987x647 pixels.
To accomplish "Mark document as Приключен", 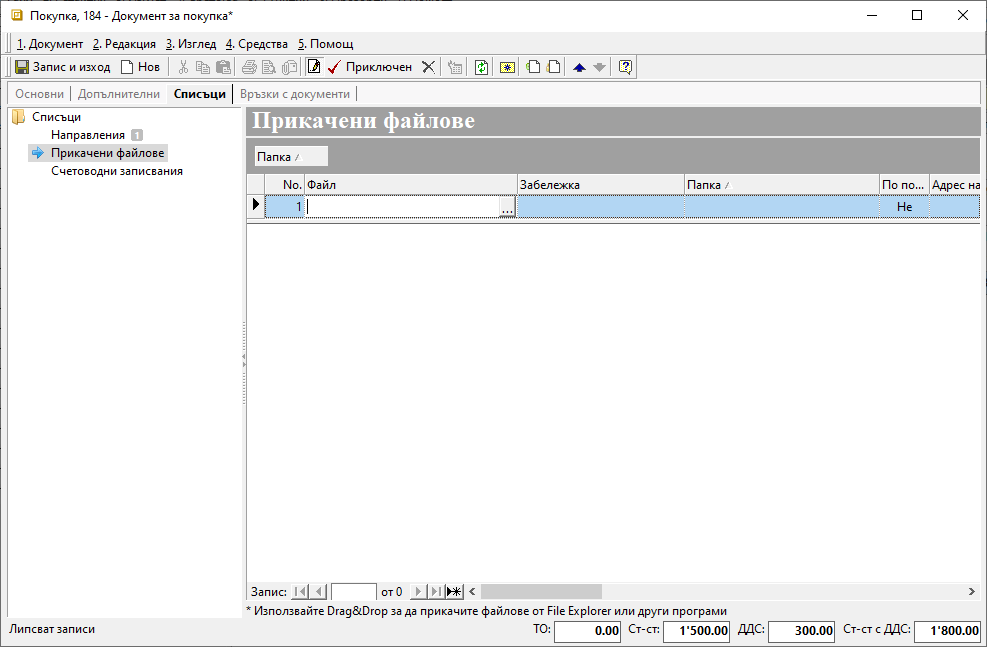I will [370, 67].
